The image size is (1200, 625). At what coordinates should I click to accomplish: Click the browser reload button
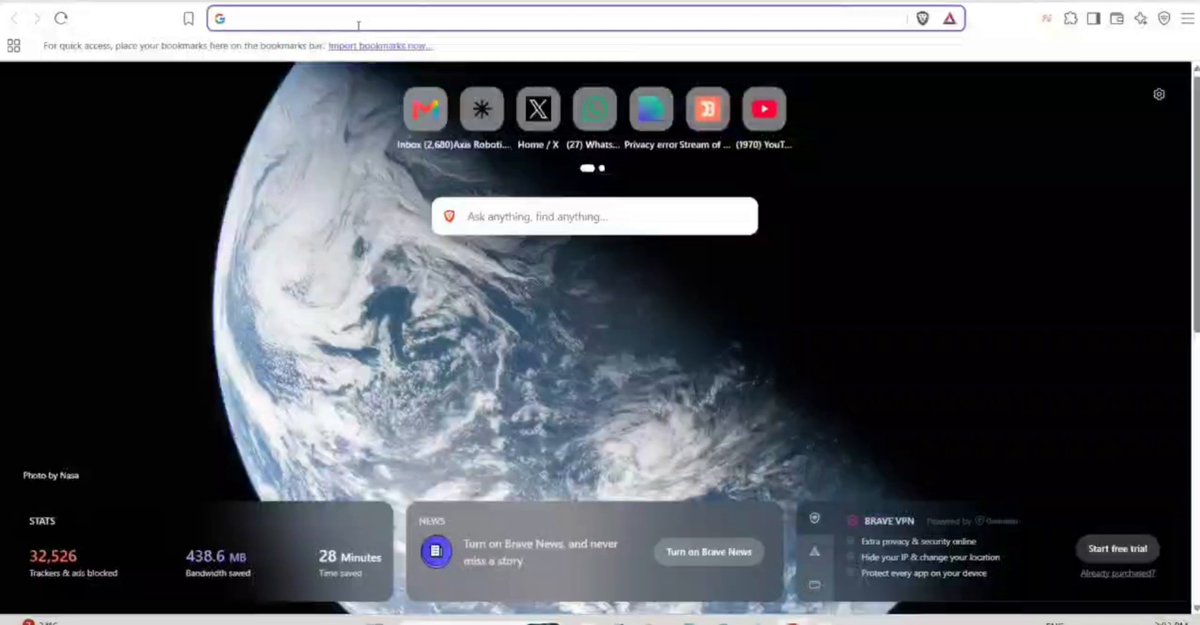tap(61, 18)
